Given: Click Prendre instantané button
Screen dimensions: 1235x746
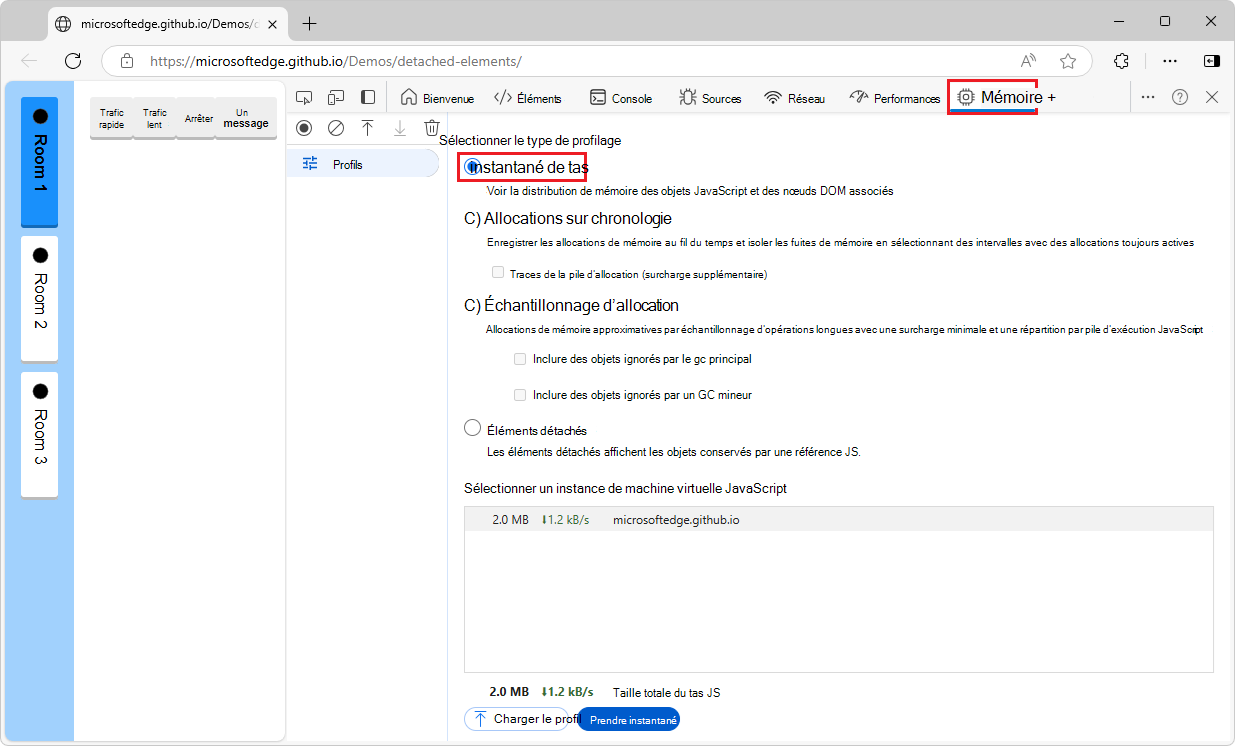Looking at the screenshot, I should point(629,720).
